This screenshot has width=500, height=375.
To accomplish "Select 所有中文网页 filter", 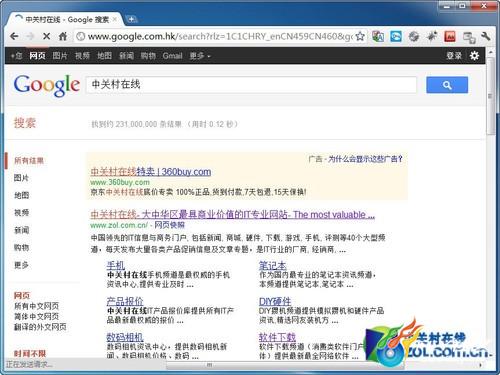I will pyautogui.click(x=36, y=306).
